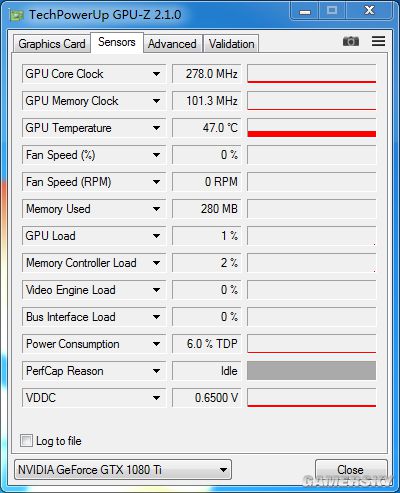Open the Advanced tab

click(x=172, y=44)
